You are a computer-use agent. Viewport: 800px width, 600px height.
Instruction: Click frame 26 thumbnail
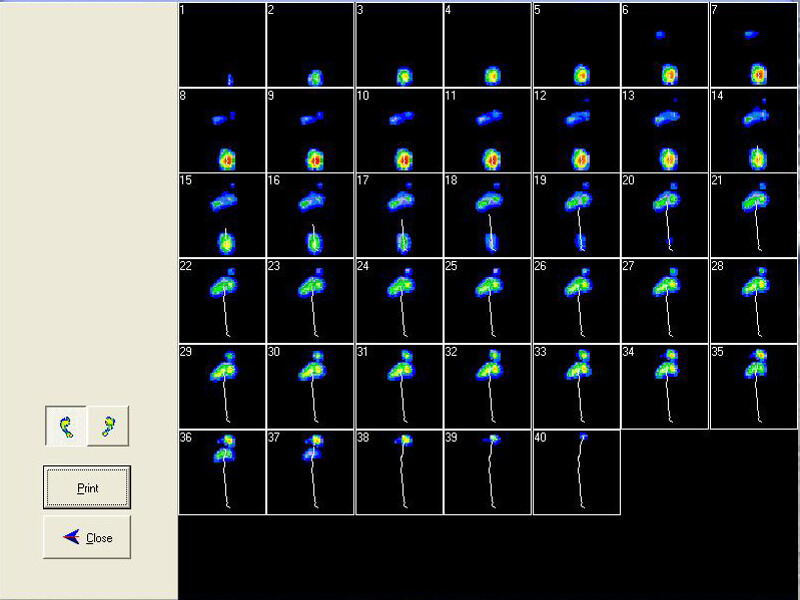[577, 301]
